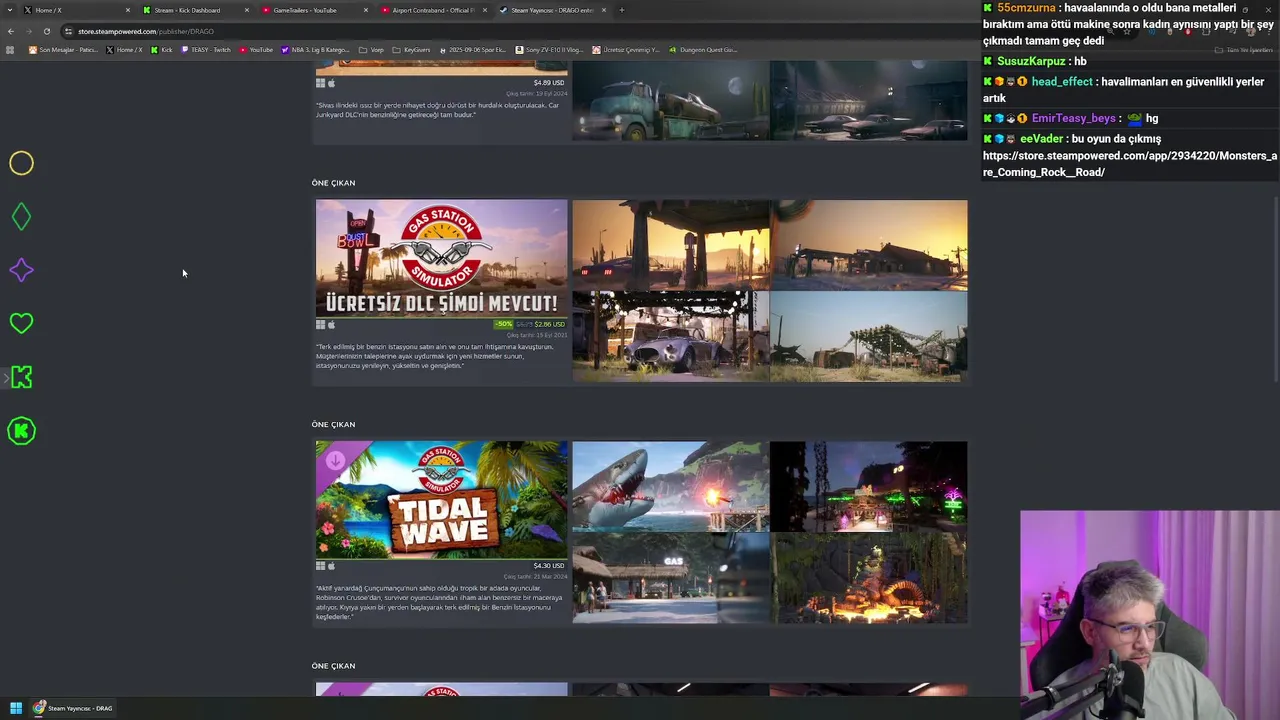Open the Sony ZV-E10 II Vlog bookmark
The height and width of the screenshot is (720, 1280).
(551, 49)
